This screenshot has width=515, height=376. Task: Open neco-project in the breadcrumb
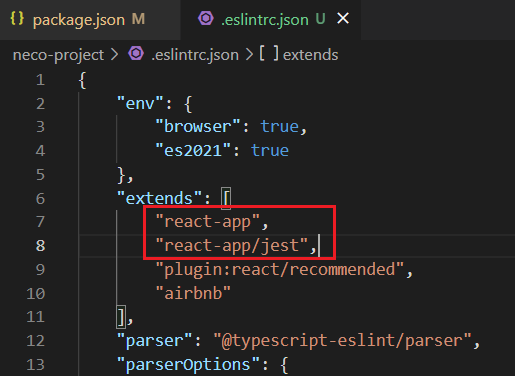[58, 55]
